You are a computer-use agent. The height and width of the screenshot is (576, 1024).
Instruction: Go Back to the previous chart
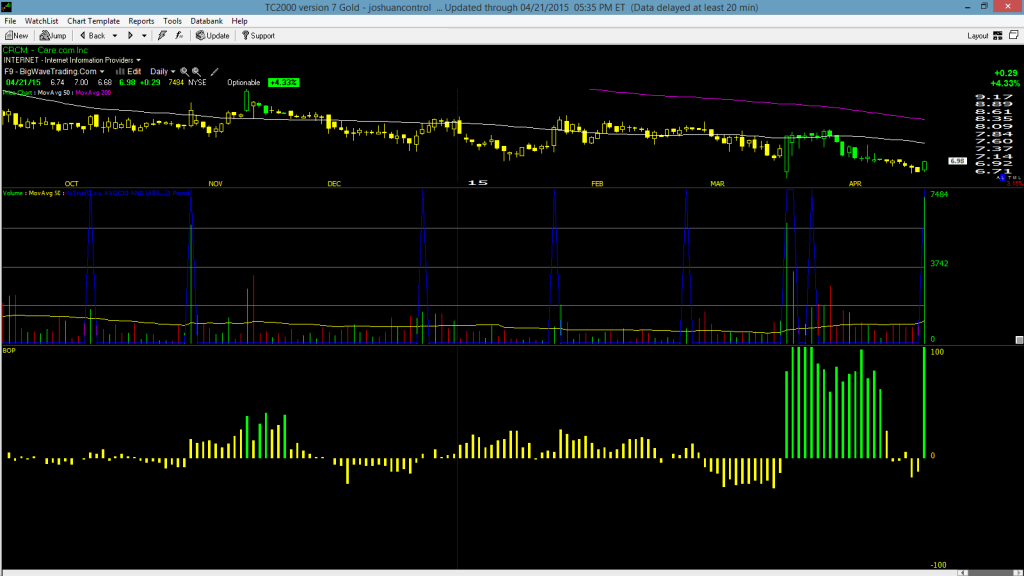click(x=92, y=36)
